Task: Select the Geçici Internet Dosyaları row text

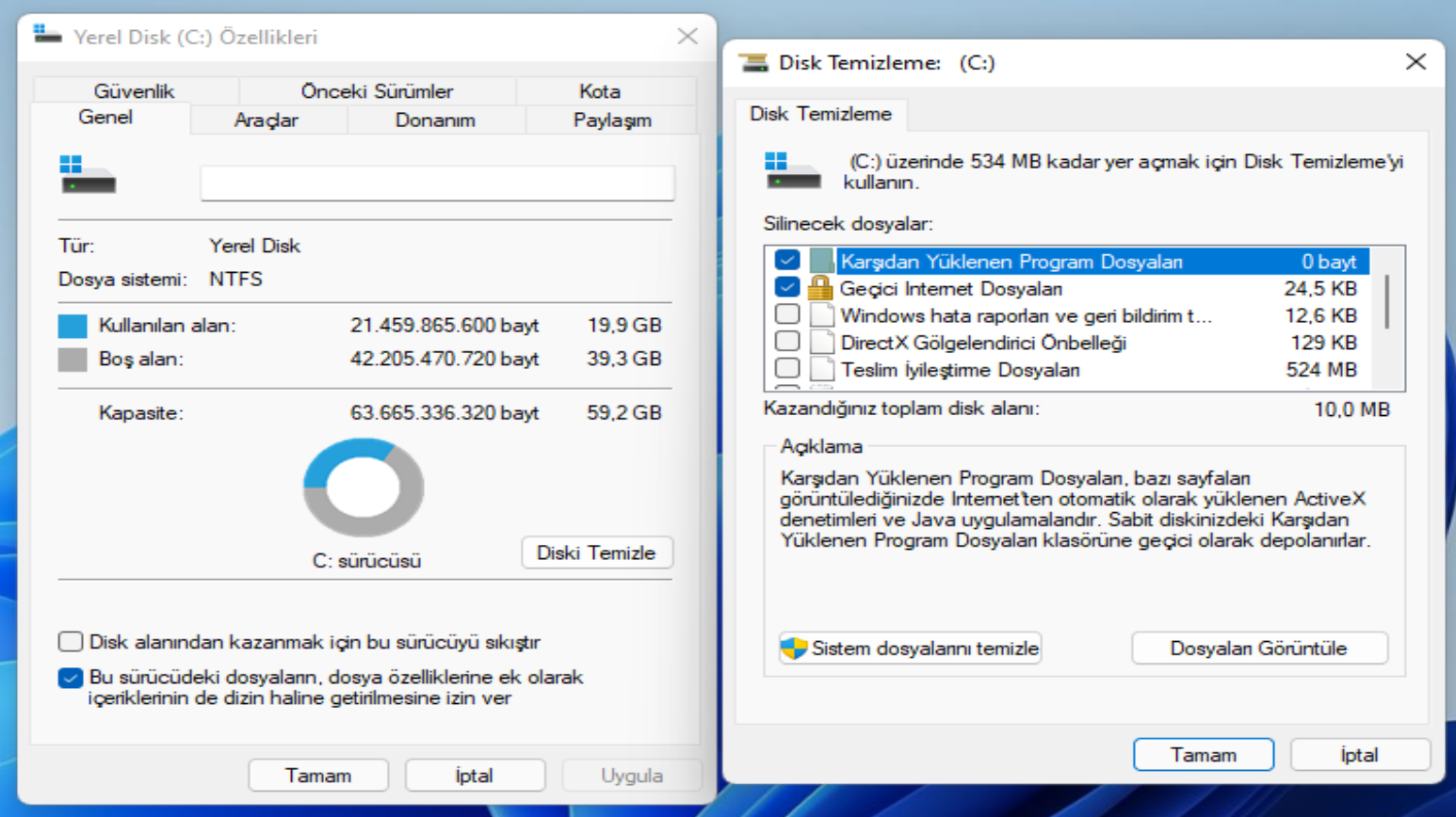Action: [951, 289]
